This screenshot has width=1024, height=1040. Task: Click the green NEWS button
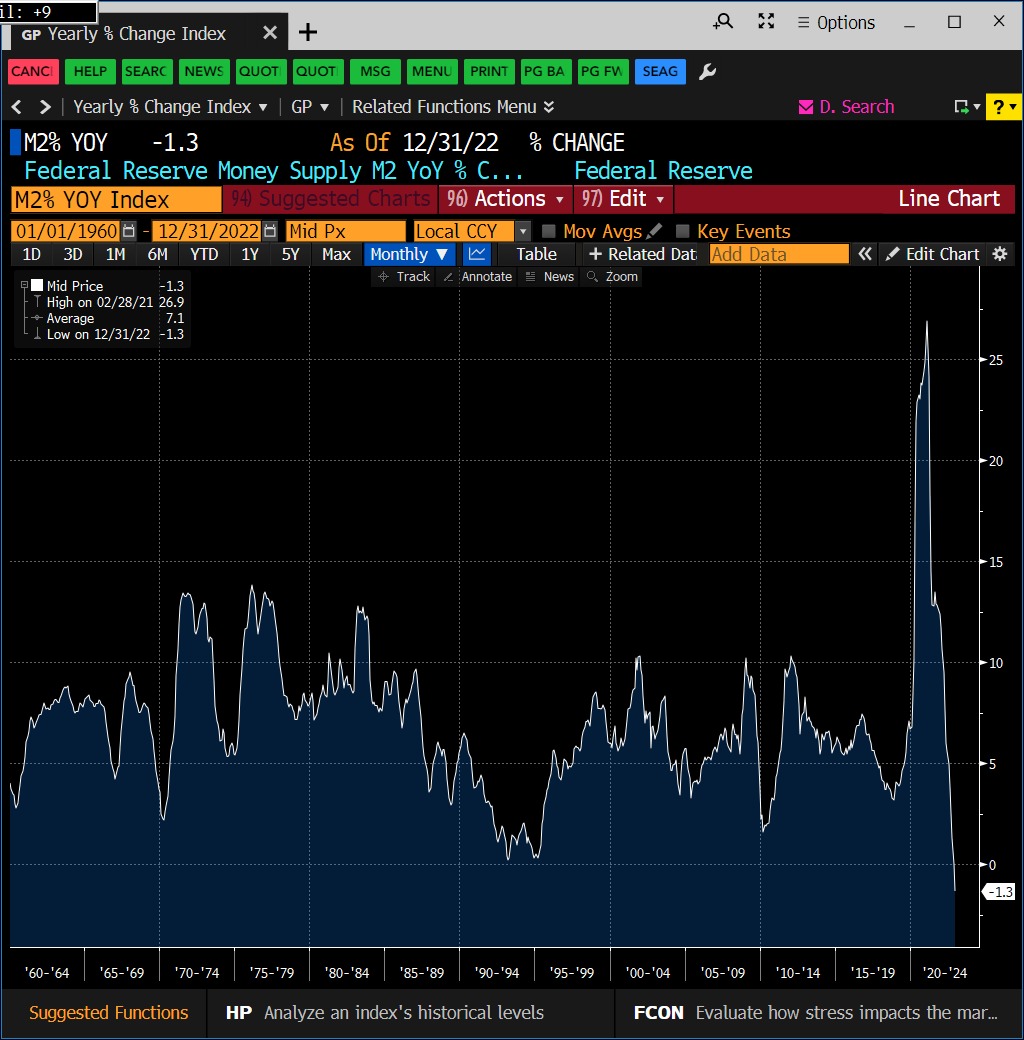coord(204,72)
